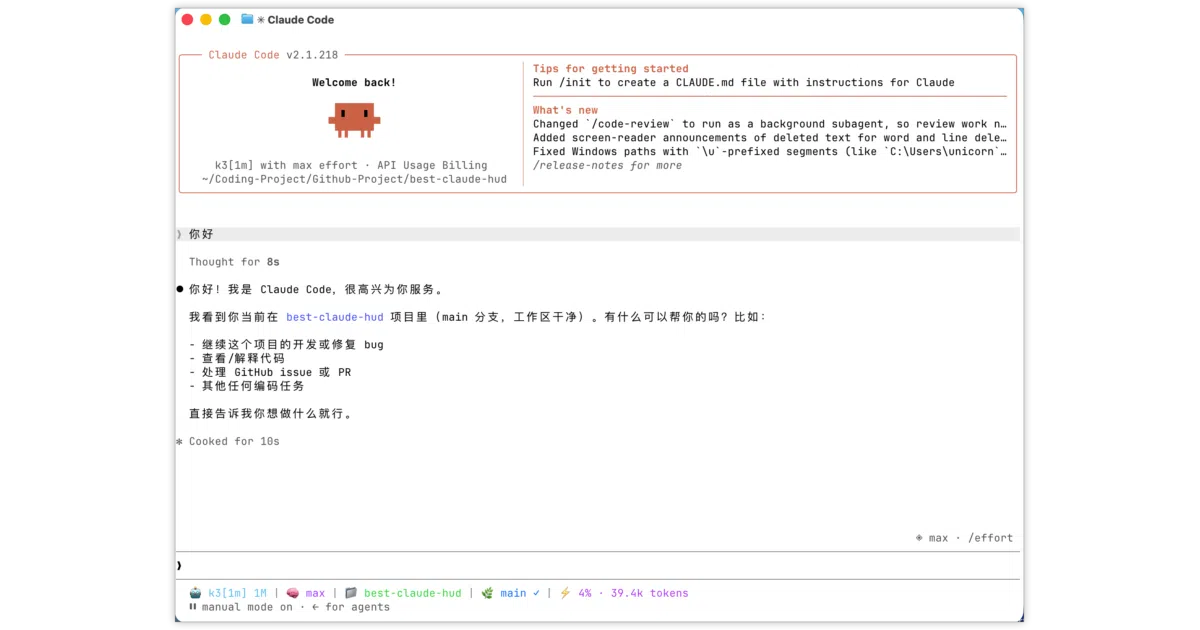Image resolution: width=1200 pixels, height=630 pixels.
Task: Click the main branch checkmark indicator
Action: pyautogui.click(x=536, y=593)
